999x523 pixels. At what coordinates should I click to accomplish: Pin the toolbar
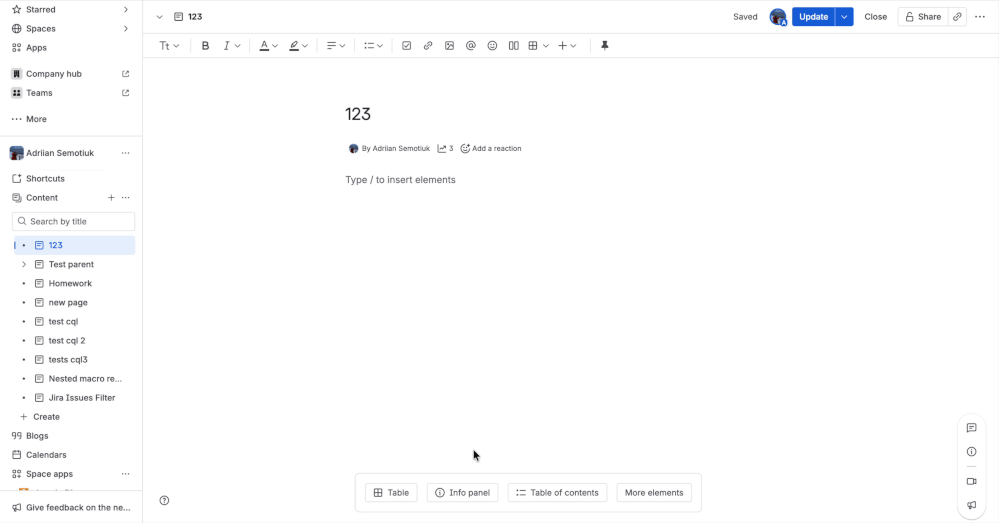[605, 46]
